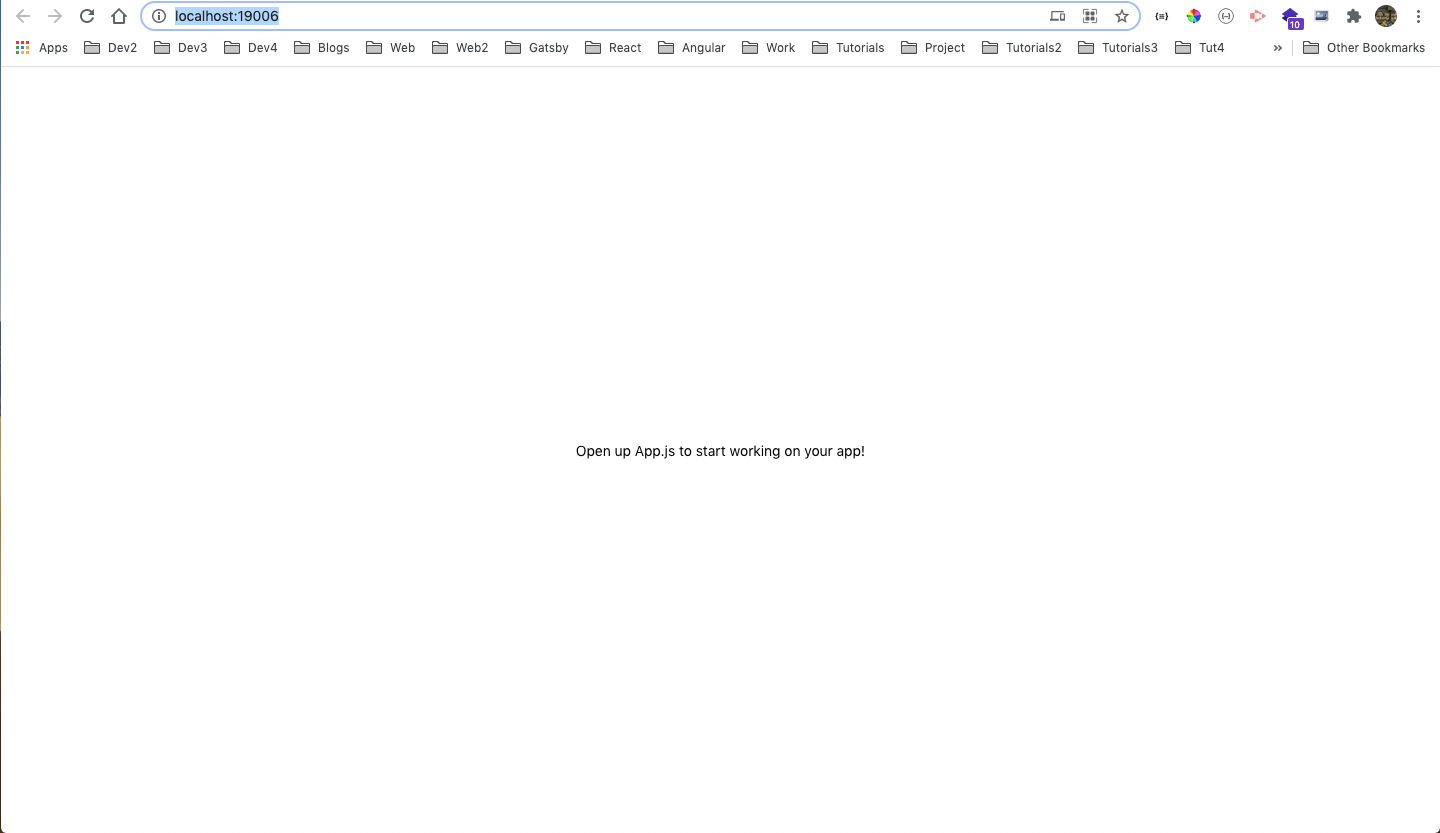Open the Tutorials2 bookmark folder
1440x833 pixels.
click(x=1022, y=48)
